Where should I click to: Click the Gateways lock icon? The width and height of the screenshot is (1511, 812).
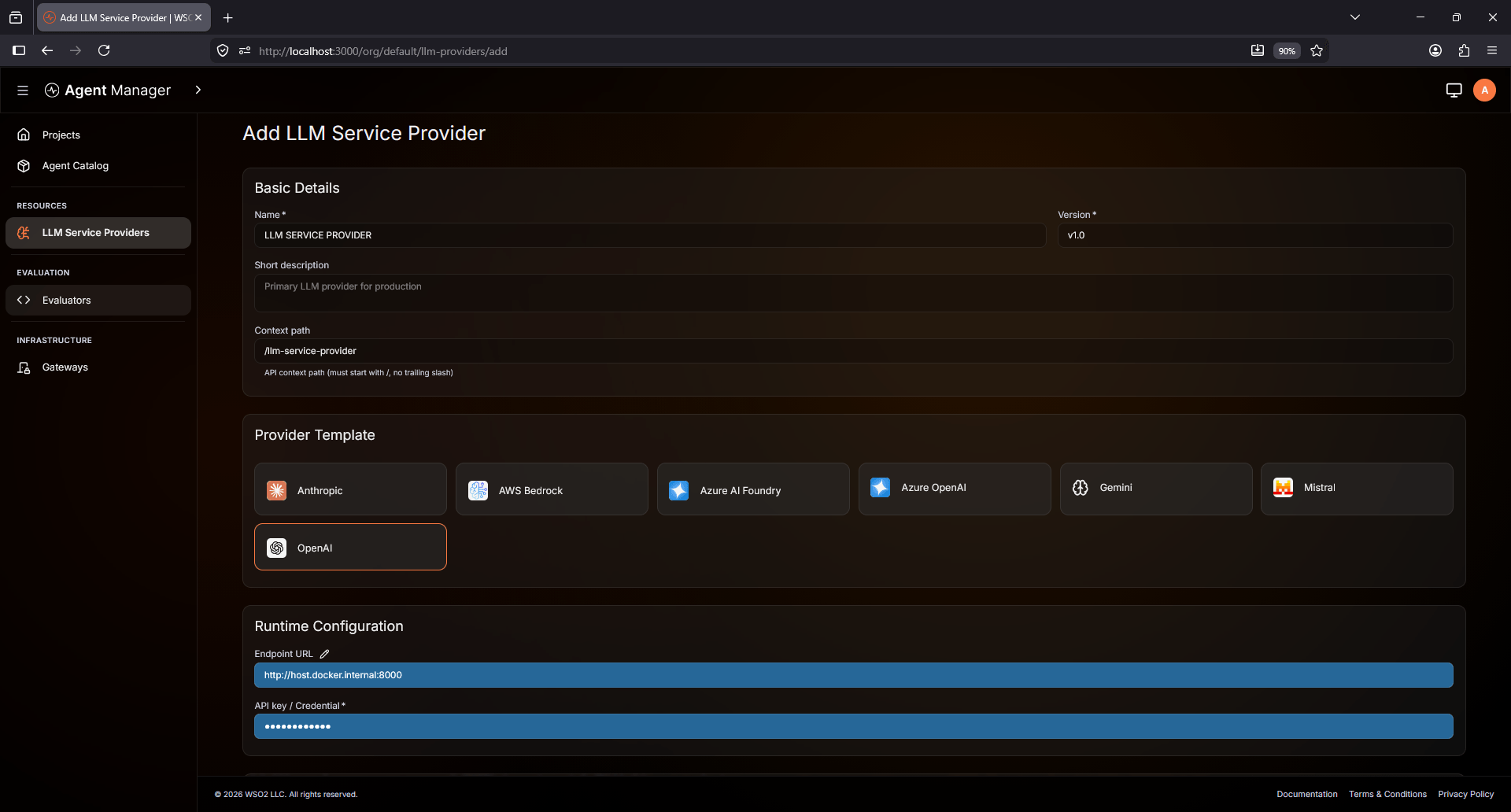[24, 367]
